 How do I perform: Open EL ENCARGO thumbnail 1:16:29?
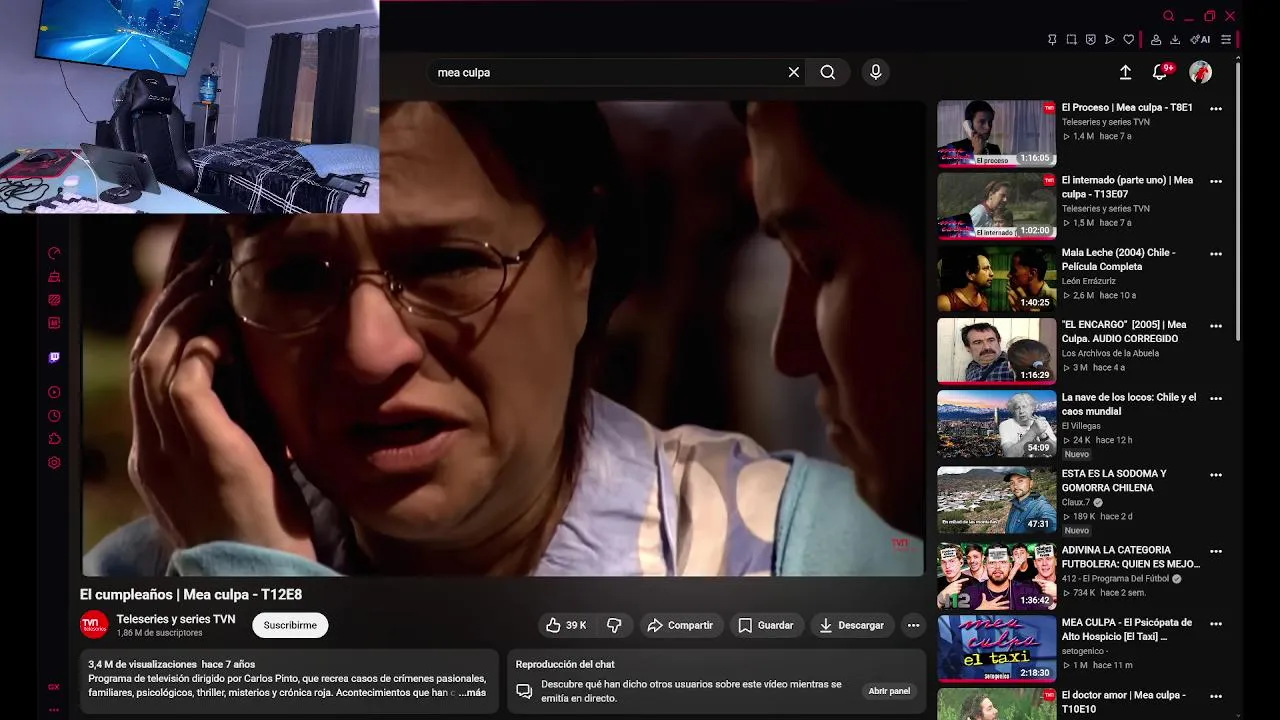[996, 351]
